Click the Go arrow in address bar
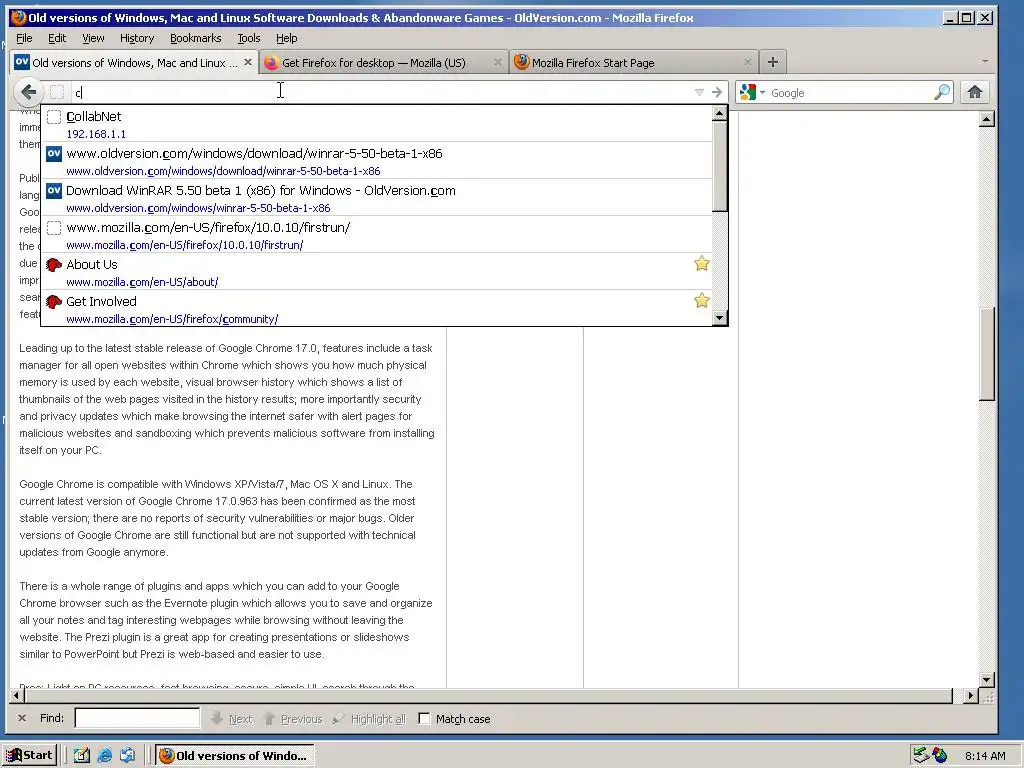1024x768 pixels. 717,92
